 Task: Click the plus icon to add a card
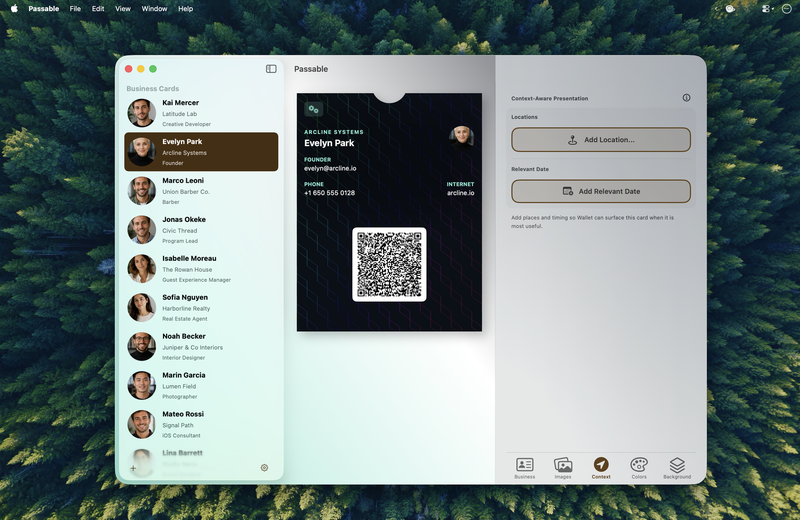click(133, 468)
